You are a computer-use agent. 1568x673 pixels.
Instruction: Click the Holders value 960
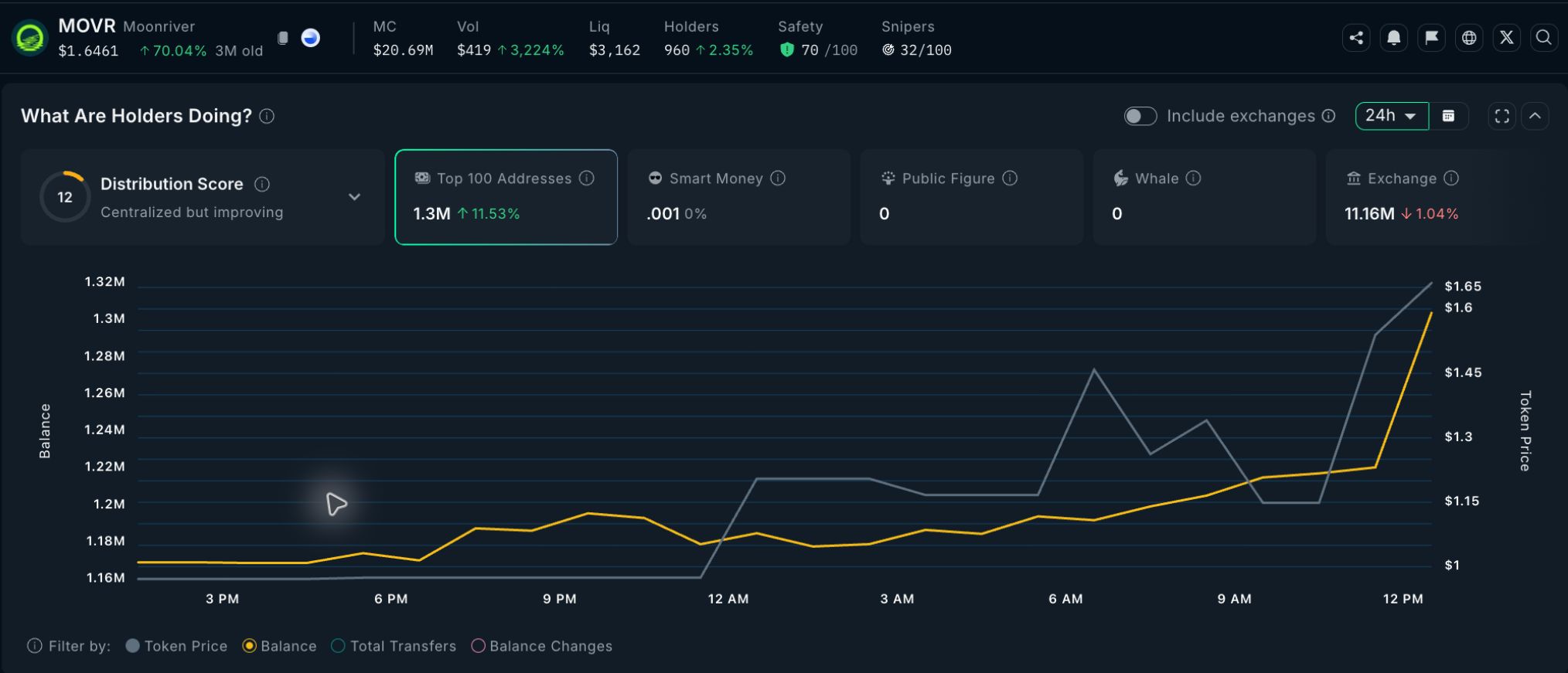[677, 50]
